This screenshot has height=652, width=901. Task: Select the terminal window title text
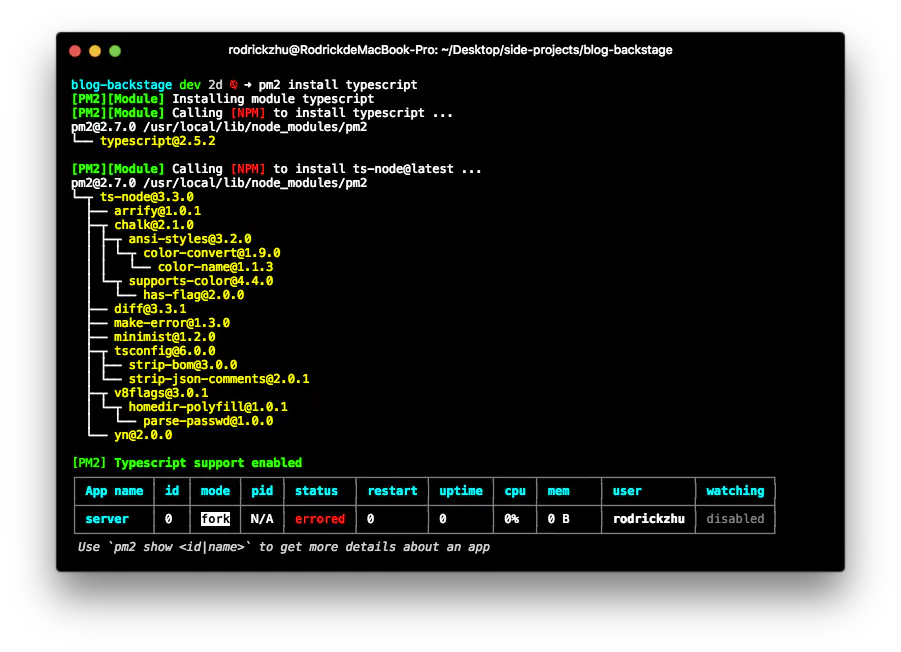[450, 50]
